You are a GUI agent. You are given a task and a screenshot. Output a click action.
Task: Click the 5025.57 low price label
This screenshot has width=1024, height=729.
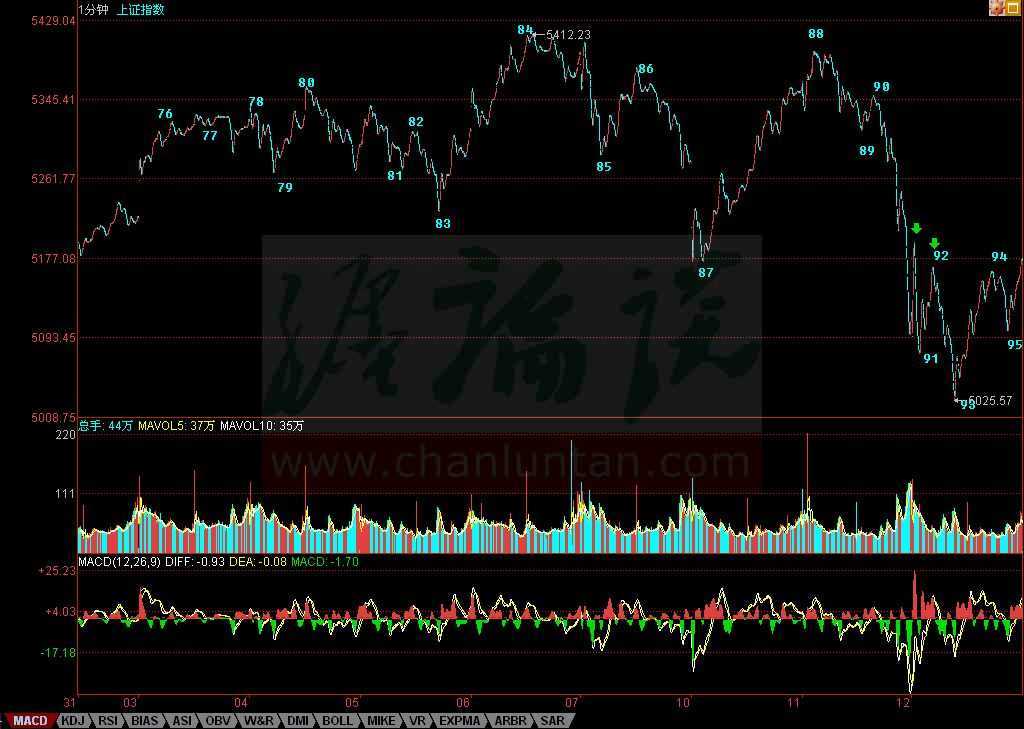click(990, 401)
